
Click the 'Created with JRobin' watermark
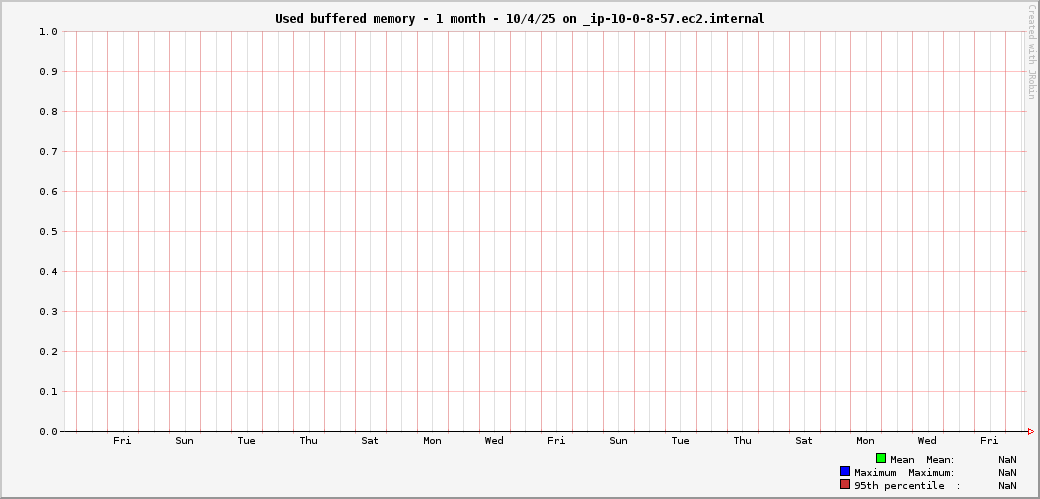pos(1031,52)
